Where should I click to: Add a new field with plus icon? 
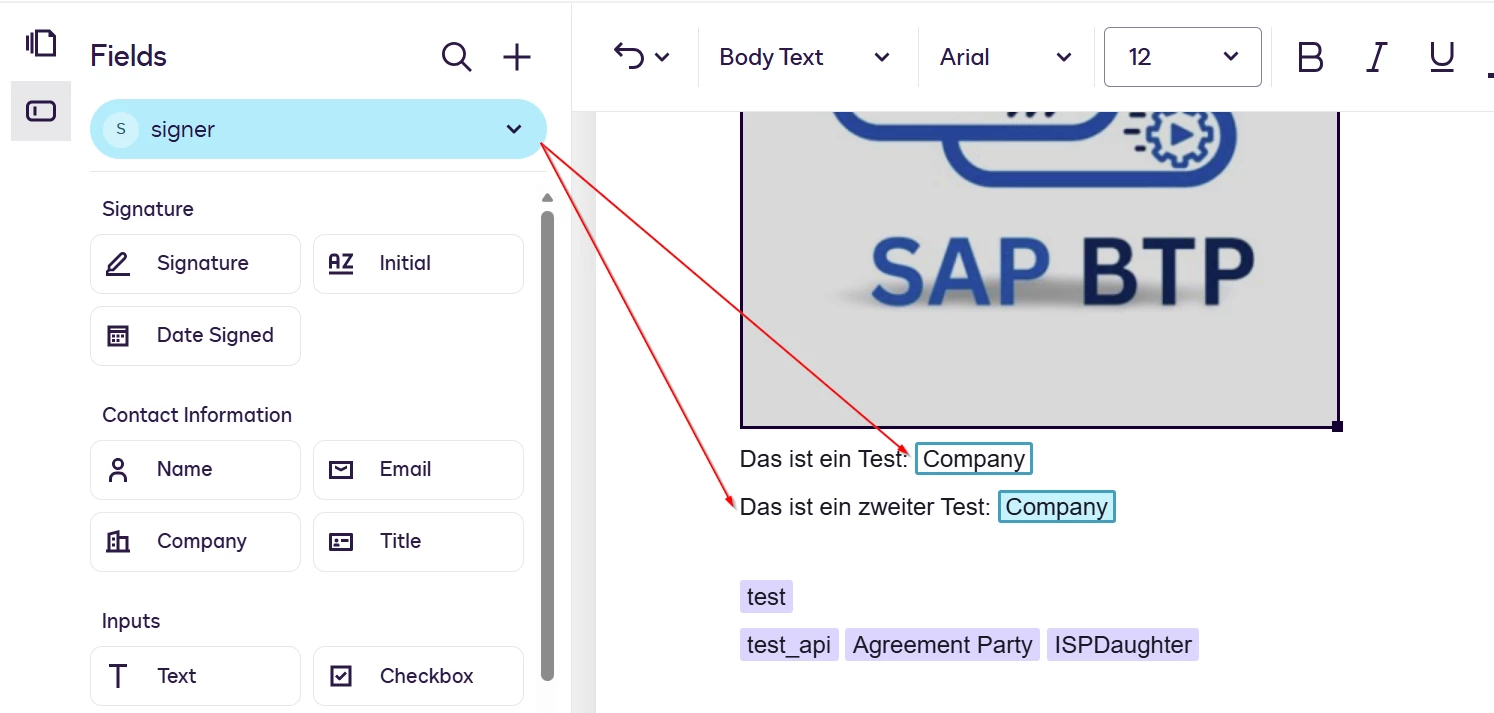516,57
